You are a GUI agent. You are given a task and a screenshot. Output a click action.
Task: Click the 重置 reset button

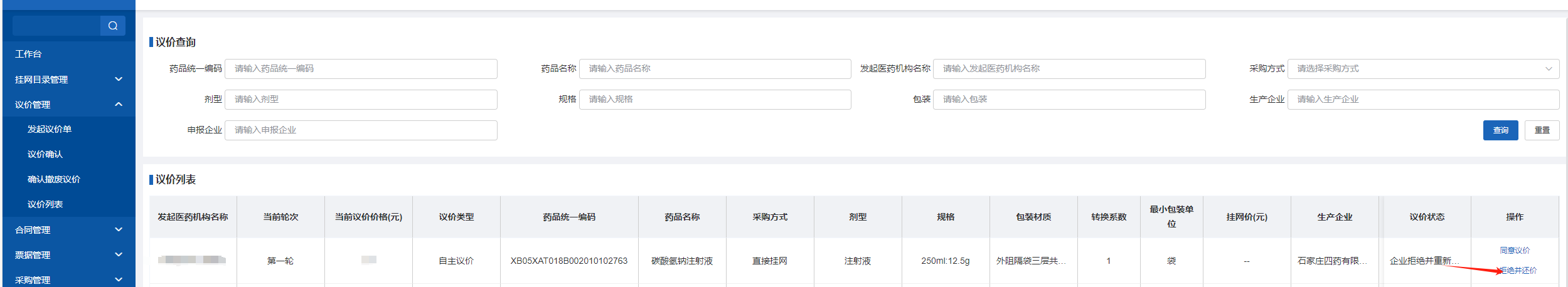coord(1542,130)
